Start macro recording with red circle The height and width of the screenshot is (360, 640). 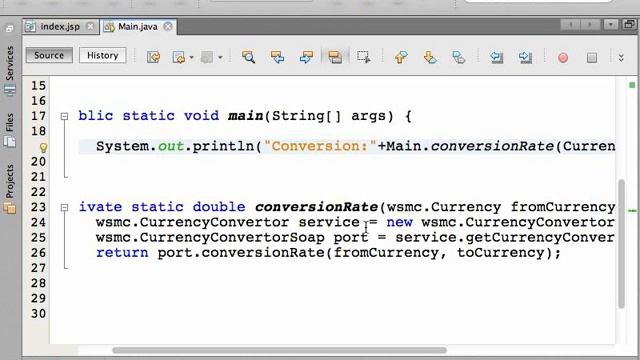click(x=563, y=58)
